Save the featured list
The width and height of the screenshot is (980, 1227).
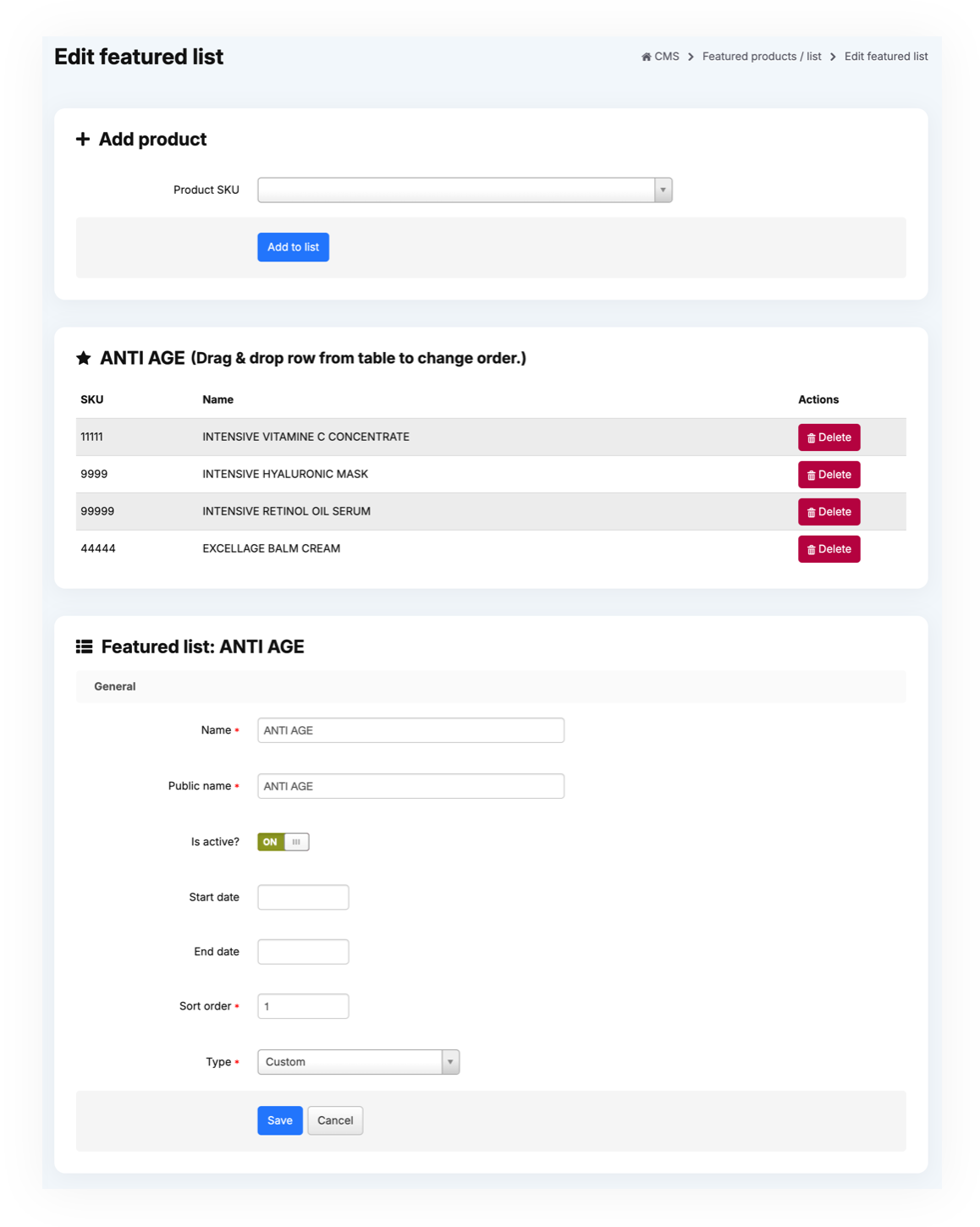click(279, 1120)
